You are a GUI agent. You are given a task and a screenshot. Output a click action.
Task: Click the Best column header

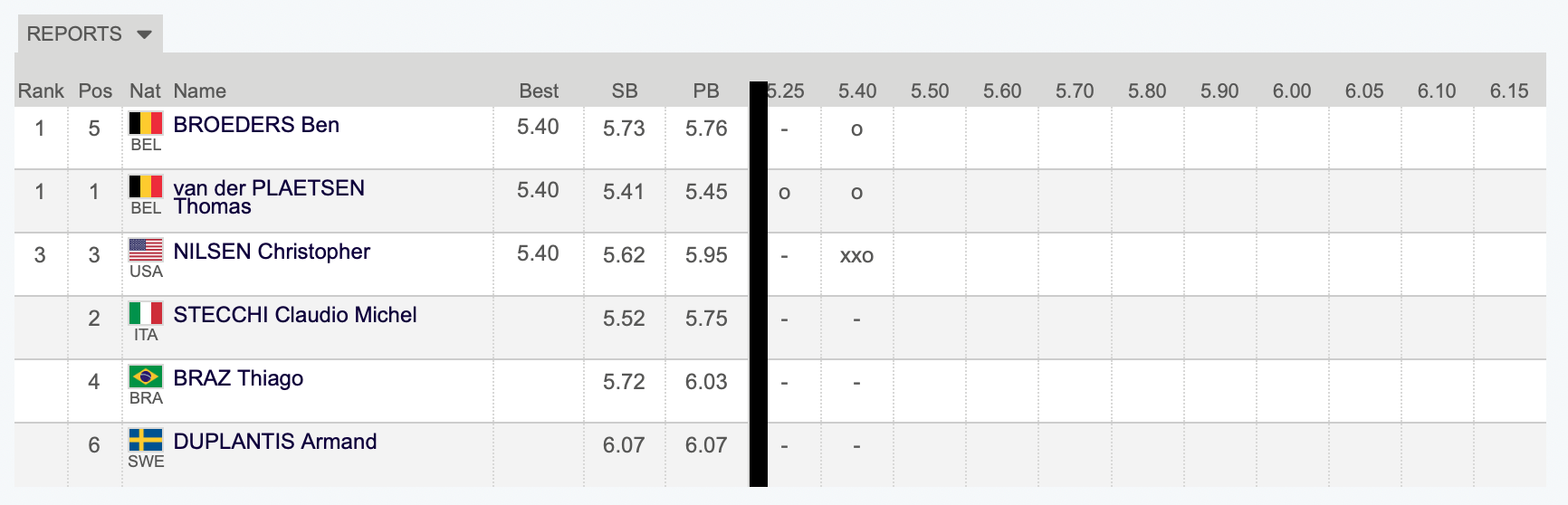point(539,91)
